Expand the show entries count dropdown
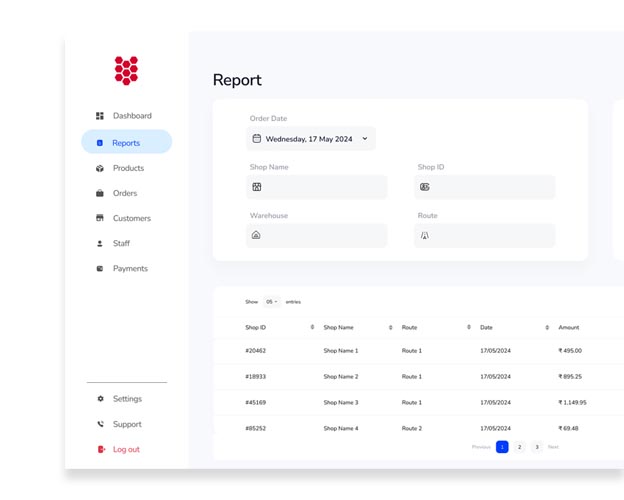This screenshot has height=500, width=624. click(x=272, y=301)
